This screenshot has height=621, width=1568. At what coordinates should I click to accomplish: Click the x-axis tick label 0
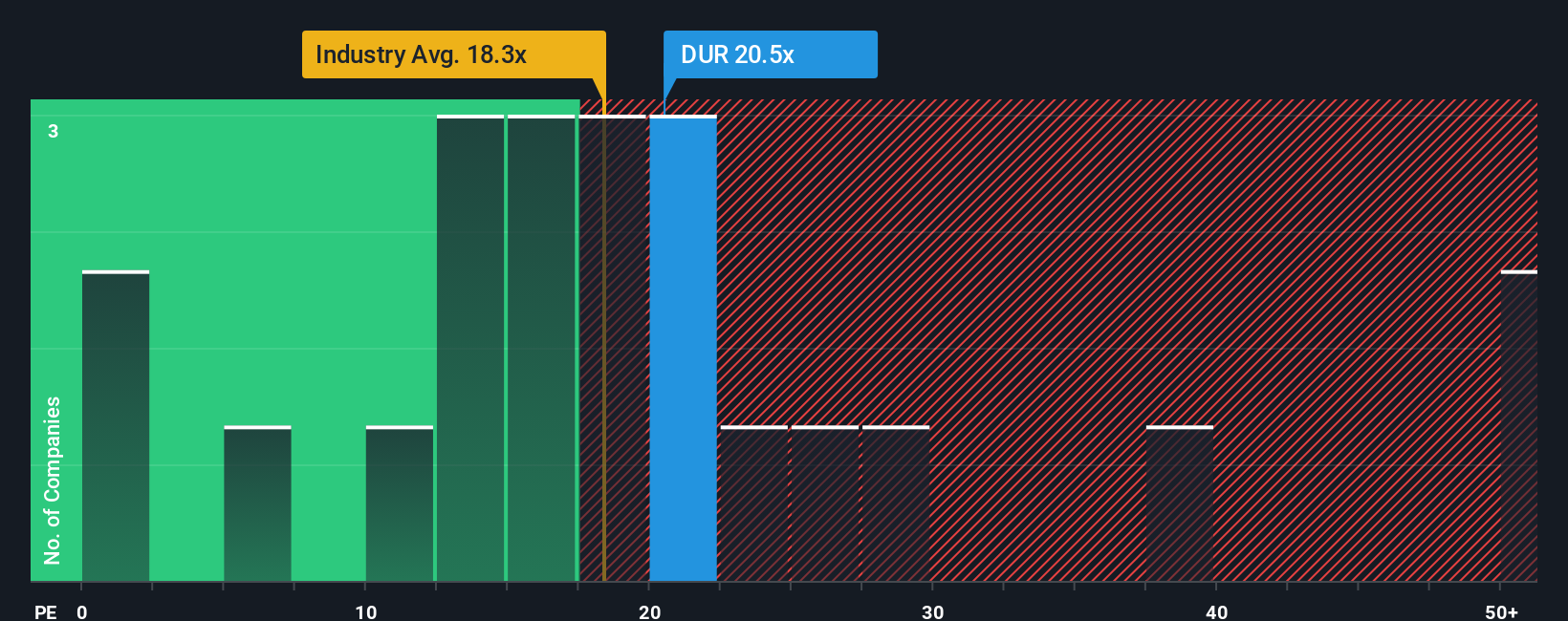tap(82, 612)
